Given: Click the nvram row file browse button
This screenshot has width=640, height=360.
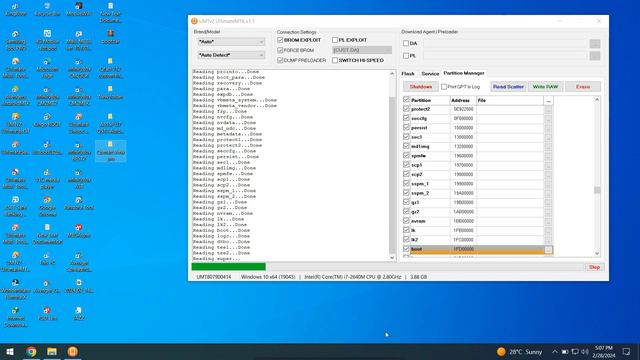Looking at the screenshot, I should pos(548,221).
